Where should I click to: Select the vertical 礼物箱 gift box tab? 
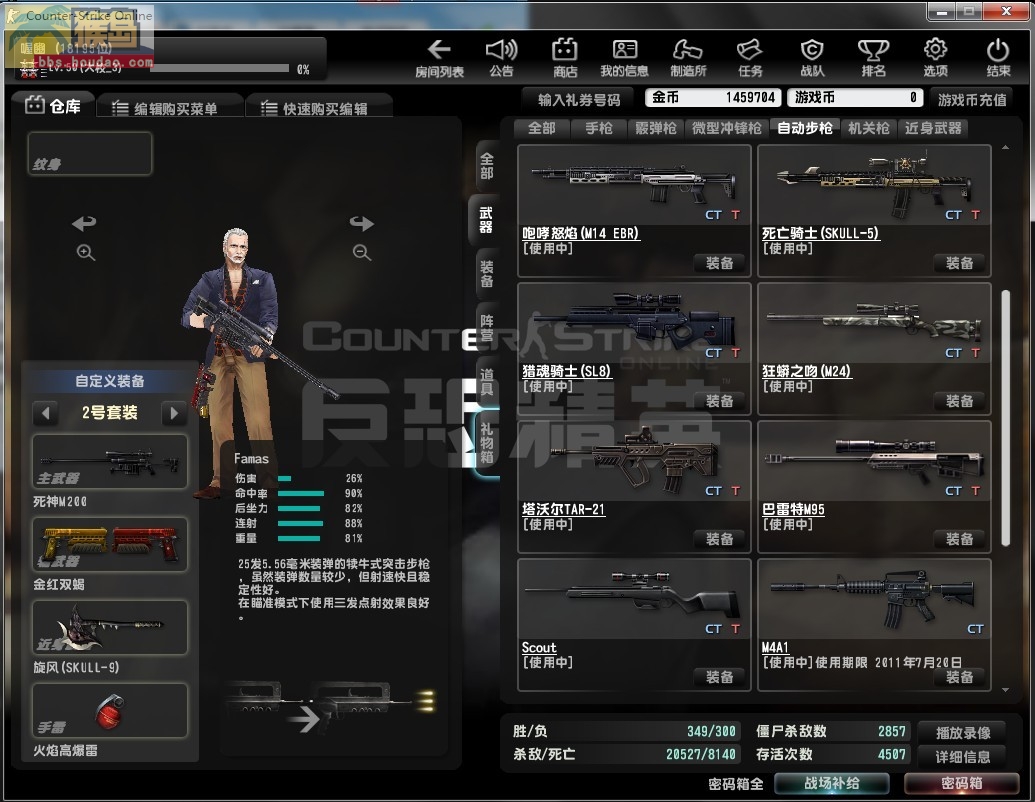click(486, 444)
